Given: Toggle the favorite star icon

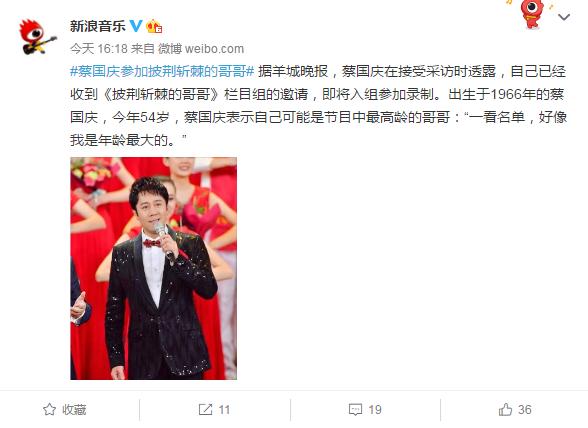Looking at the screenshot, I should [50, 409].
